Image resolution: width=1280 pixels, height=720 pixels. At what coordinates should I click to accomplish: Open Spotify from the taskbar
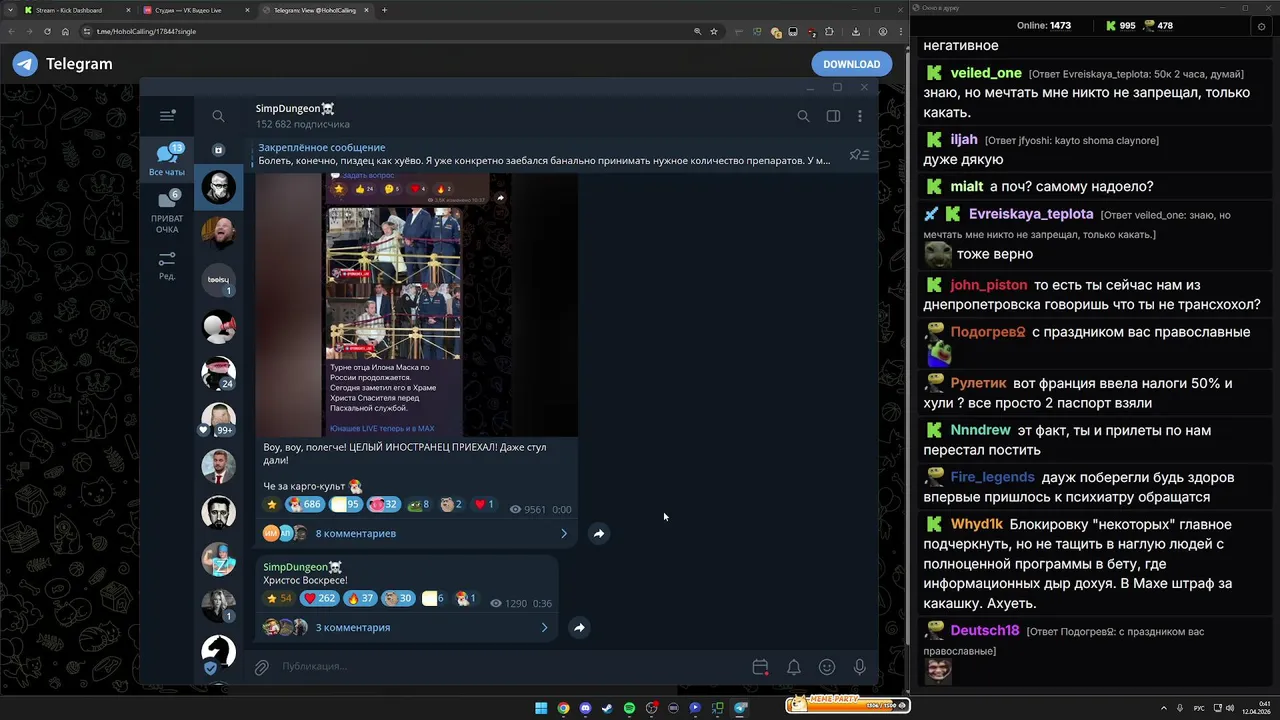[629, 708]
